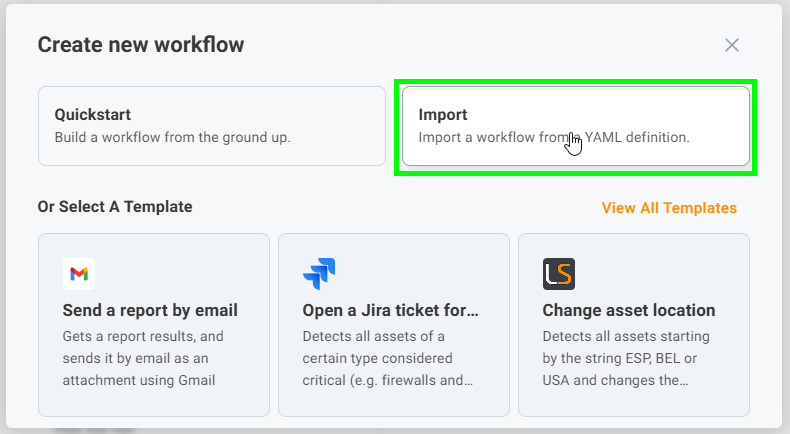Viewport: 790px width, 434px height.
Task: Select the Import workflow card
Action: click(575, 125)
